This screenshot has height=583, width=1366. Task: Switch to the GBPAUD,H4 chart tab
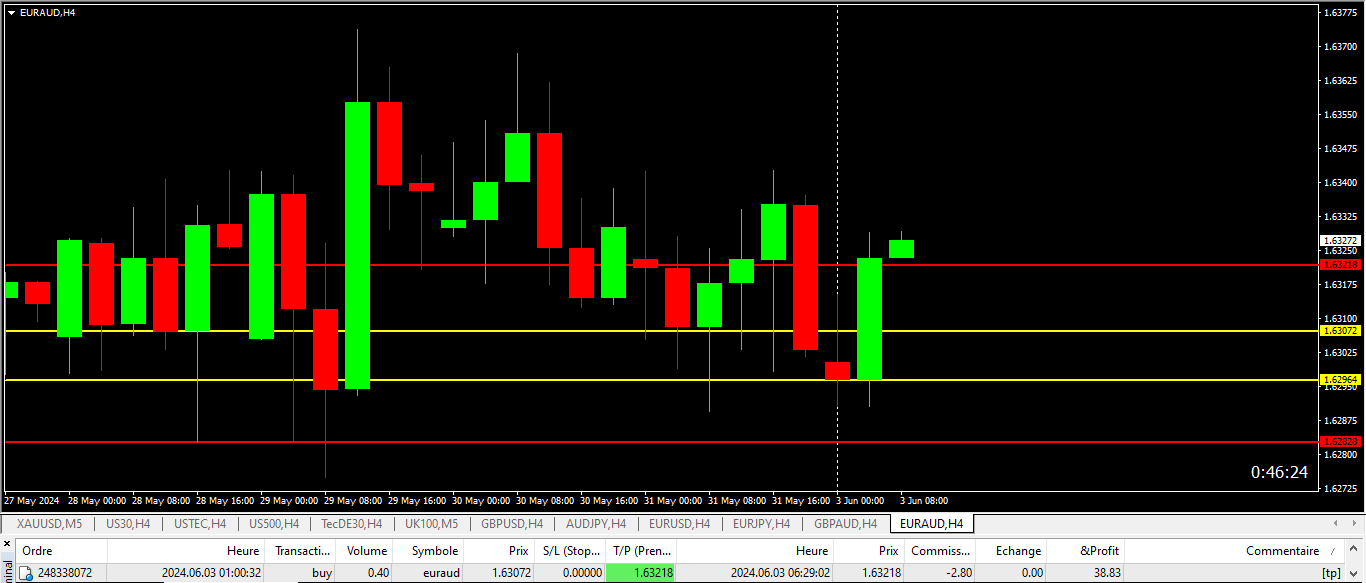coord(845,523)
